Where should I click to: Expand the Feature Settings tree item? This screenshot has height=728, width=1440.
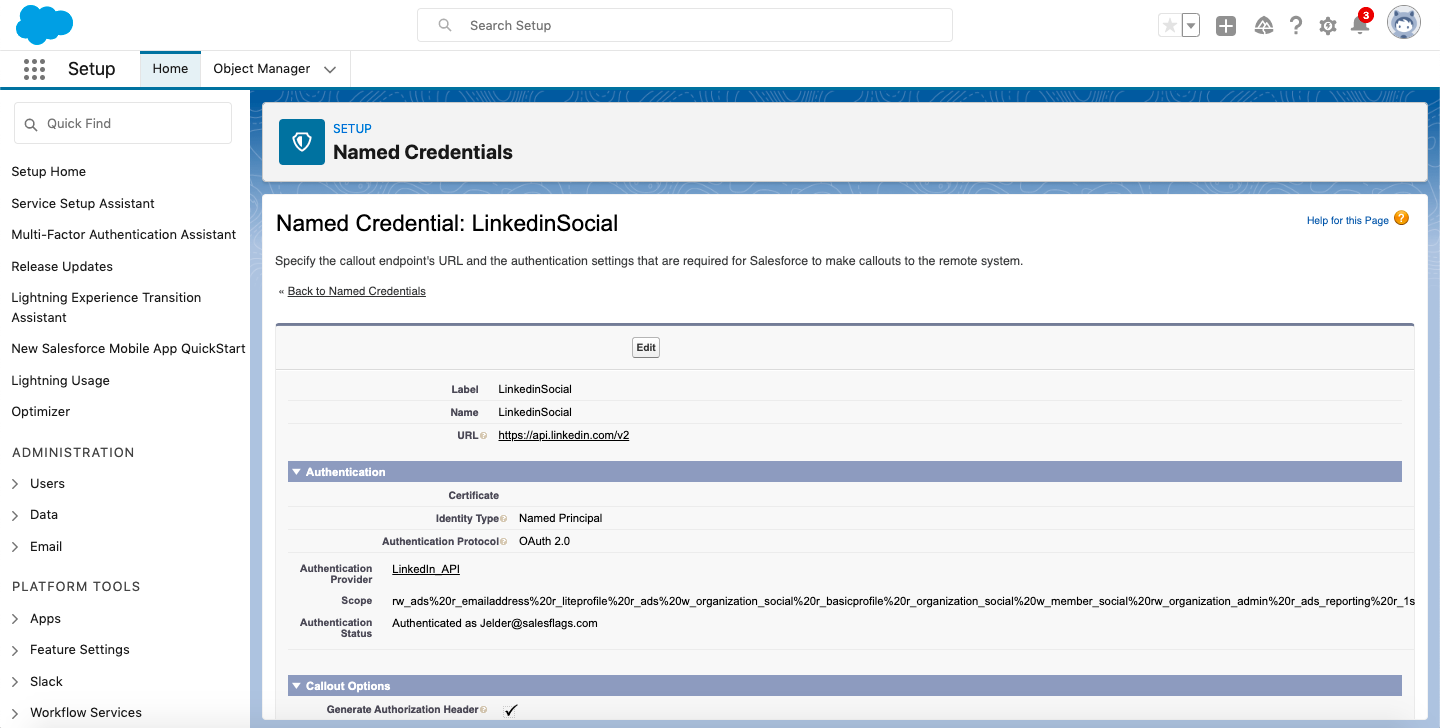click(x=15, y=650)
